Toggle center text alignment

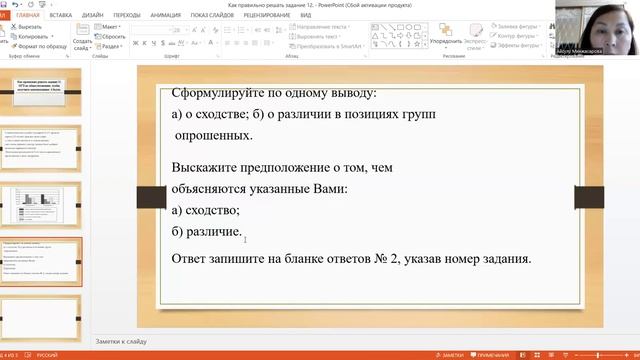pos(236,43)
